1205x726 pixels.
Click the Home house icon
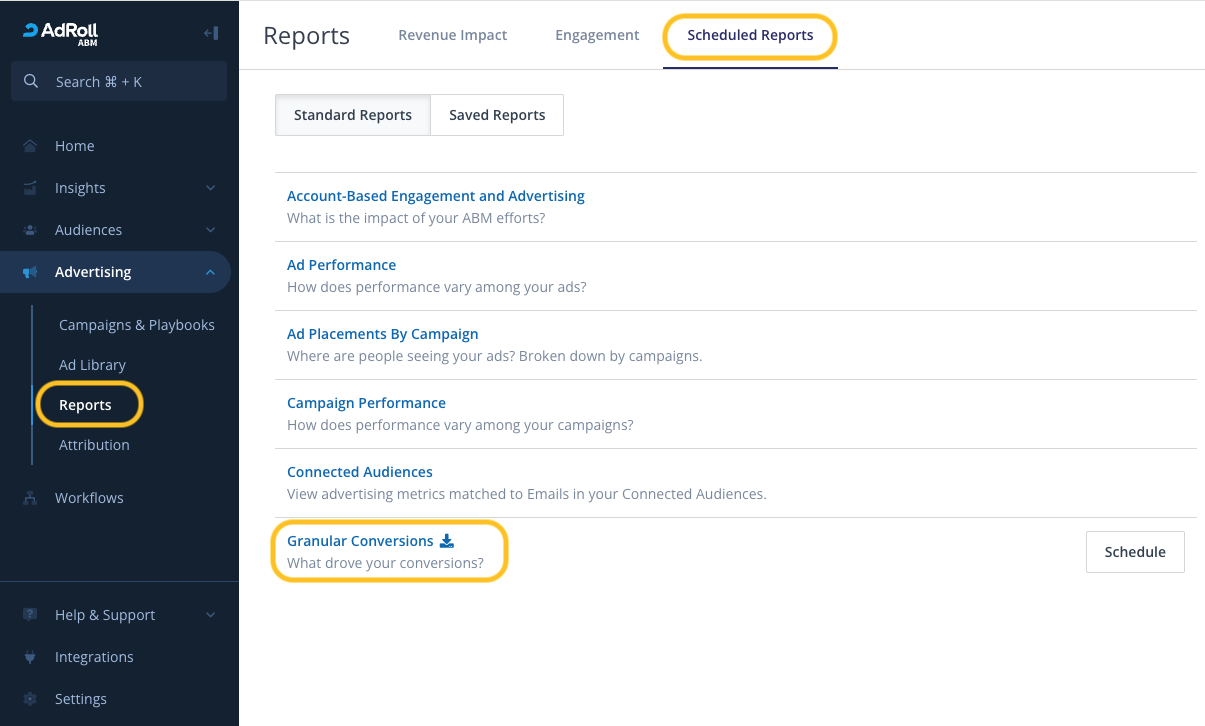tap(30, 146)
